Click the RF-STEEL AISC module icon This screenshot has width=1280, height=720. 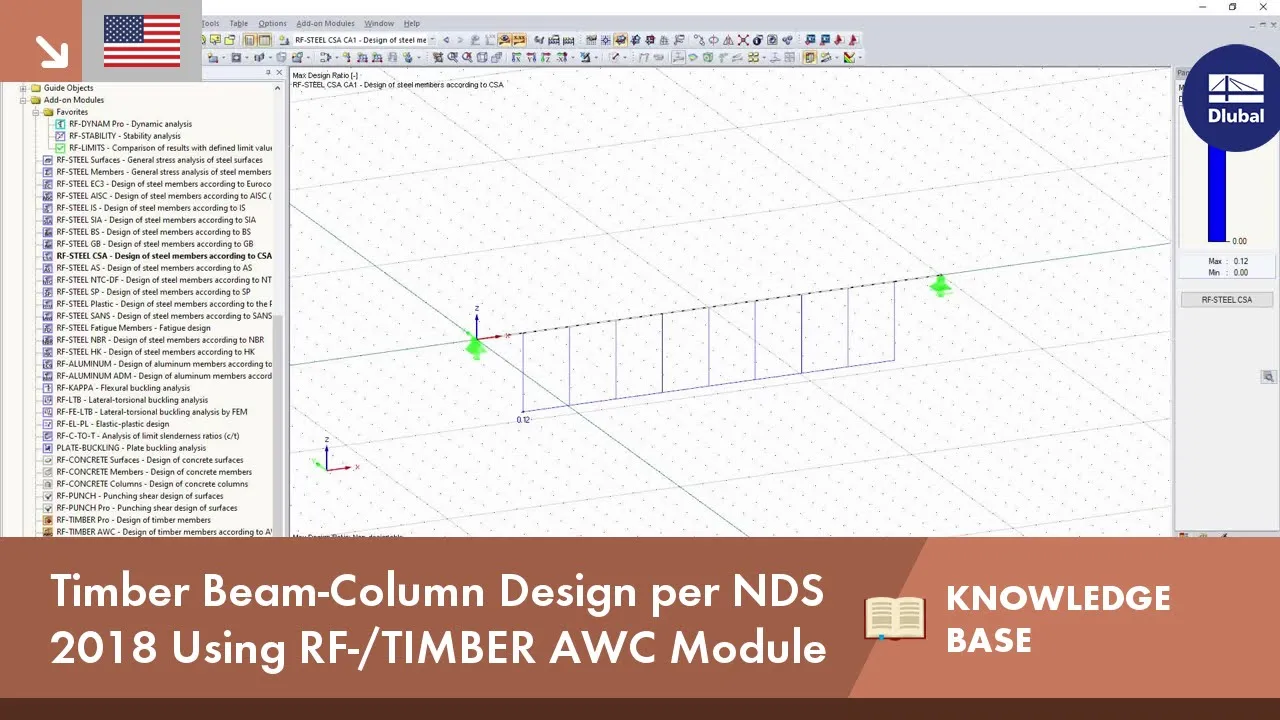click(x=48, y=196)
